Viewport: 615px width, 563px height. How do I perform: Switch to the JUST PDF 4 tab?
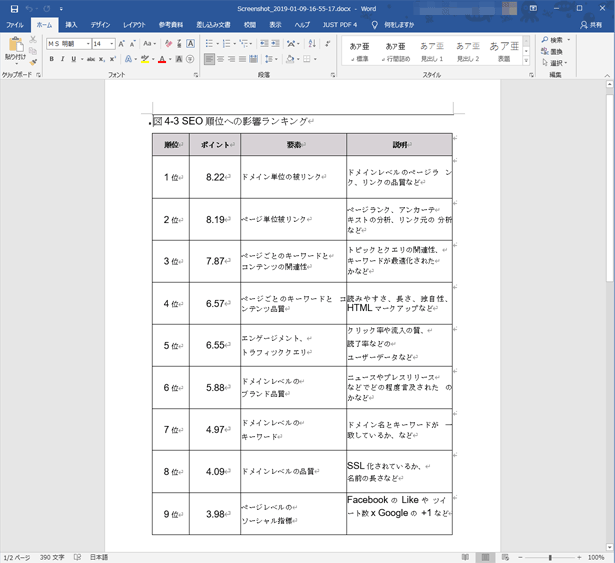coord(340,25)
